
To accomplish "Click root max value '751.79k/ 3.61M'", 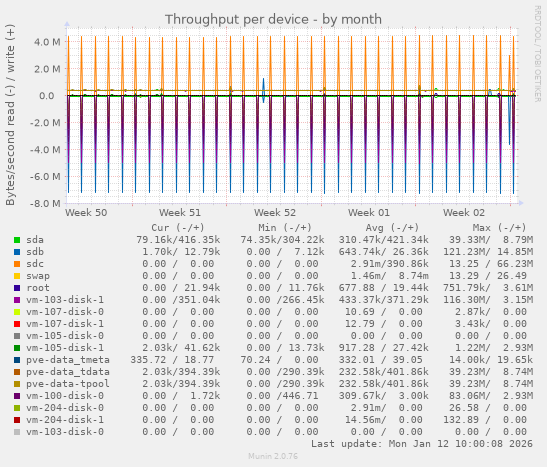I will click(488, 288).
